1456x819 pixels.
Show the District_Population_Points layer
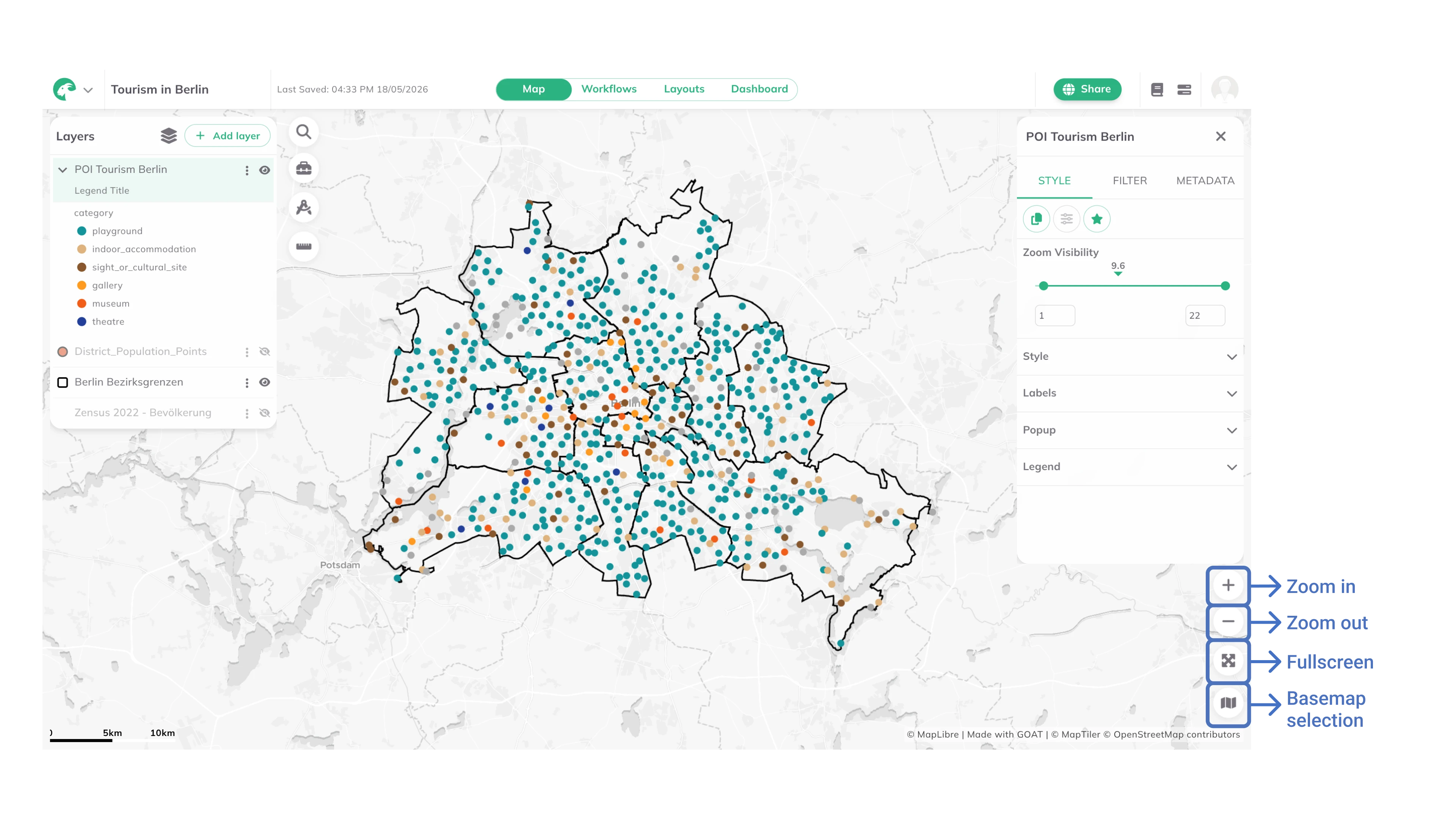coord(265,351)
